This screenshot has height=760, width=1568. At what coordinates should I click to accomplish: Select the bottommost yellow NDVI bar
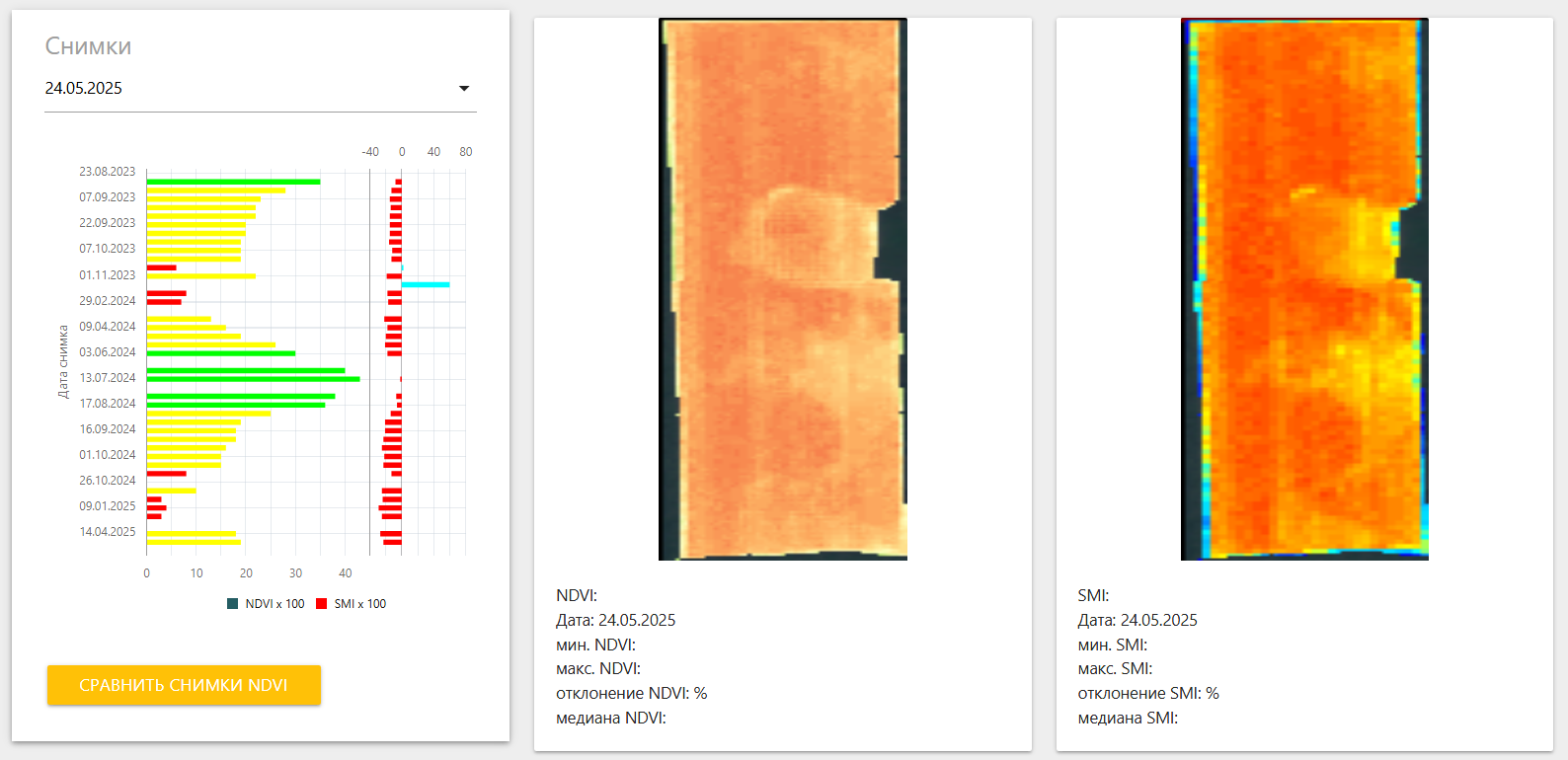194,542
